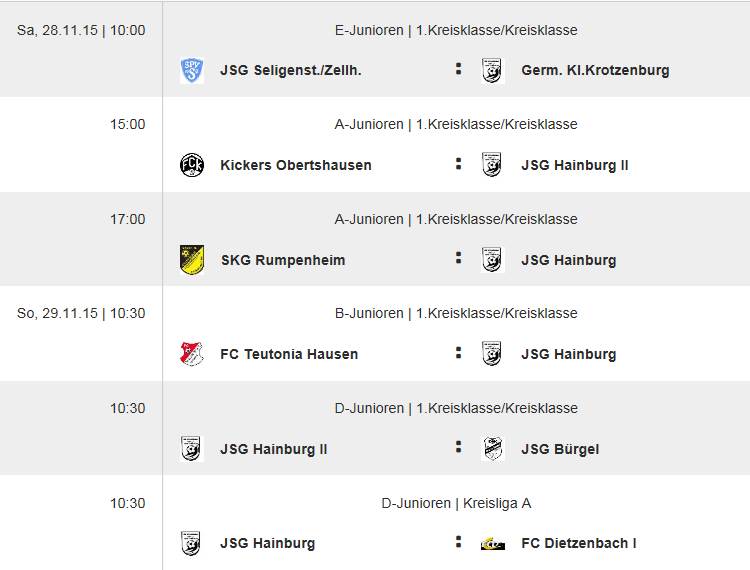Viewport: 750px width, 570px height.
Task: Click the FC Teutonia Hausen red logo
Action: pos(191,354)
